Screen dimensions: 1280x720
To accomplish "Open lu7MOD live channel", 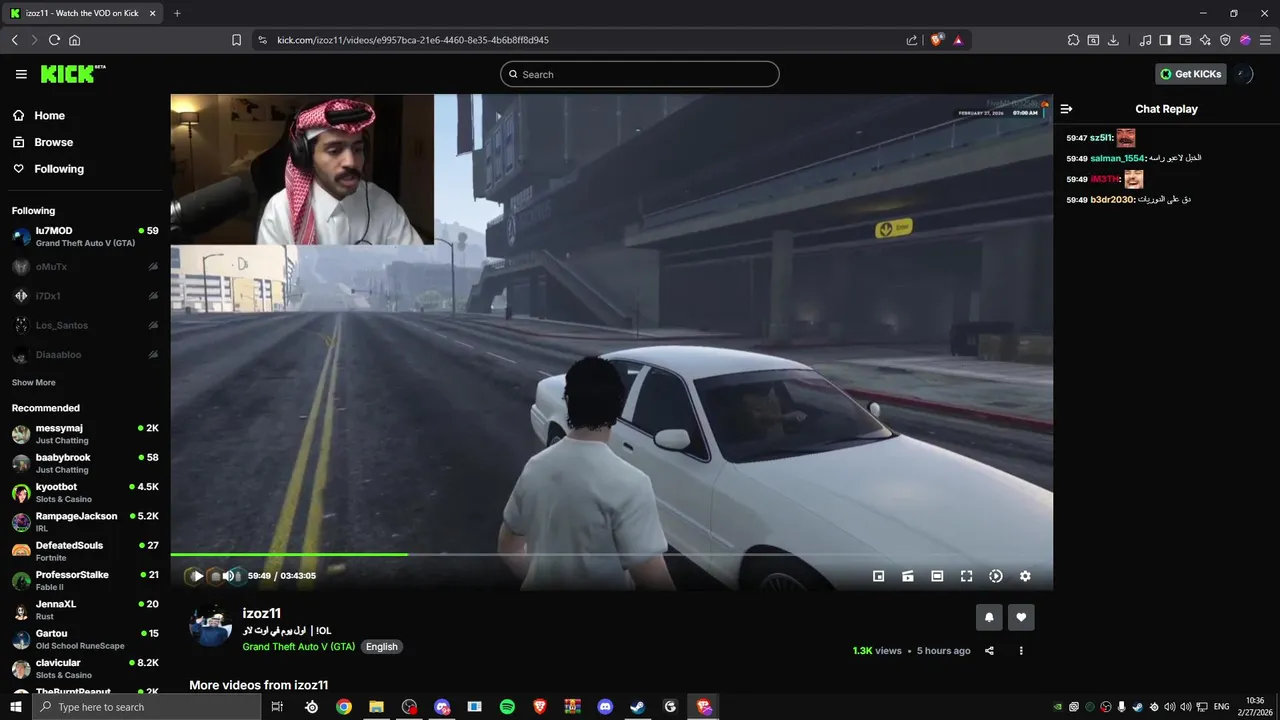I will (85, 237).
